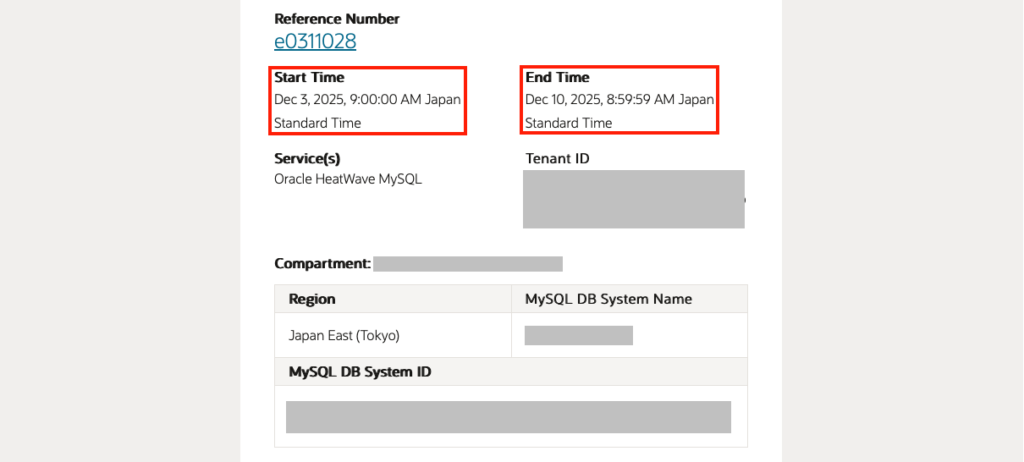Click the redacted MySQL DB System Name value
1024x462 pixels.
[578, 335]
